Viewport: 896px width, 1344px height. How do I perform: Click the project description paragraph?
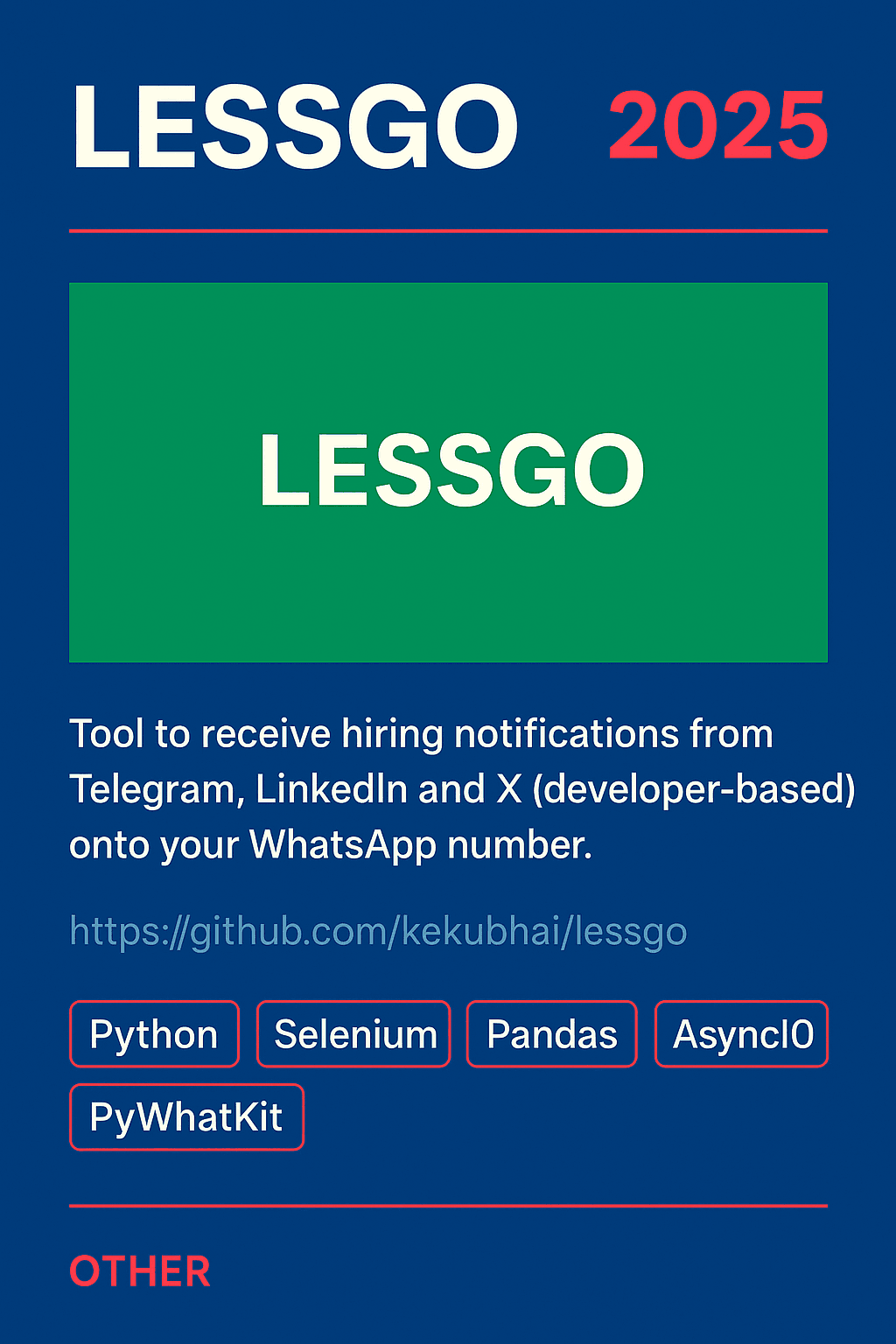click(x=462, y=789)
